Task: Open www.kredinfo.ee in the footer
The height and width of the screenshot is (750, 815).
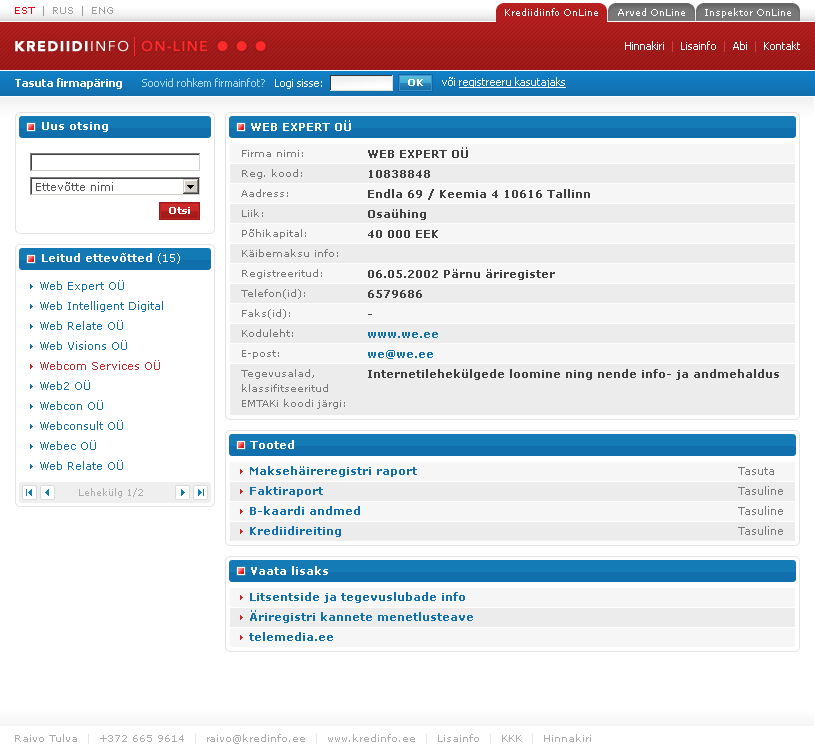Action: pyautogui.click(x=372, y=739)
